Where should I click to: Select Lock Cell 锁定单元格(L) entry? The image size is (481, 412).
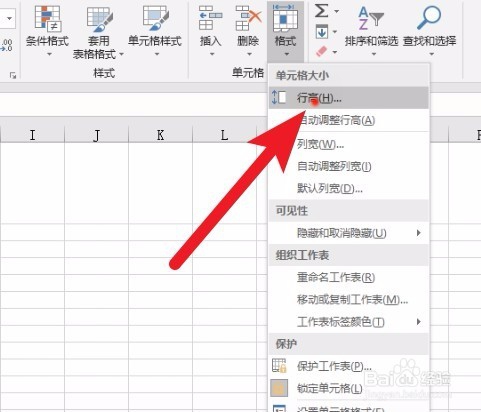(x=349, y=388)
